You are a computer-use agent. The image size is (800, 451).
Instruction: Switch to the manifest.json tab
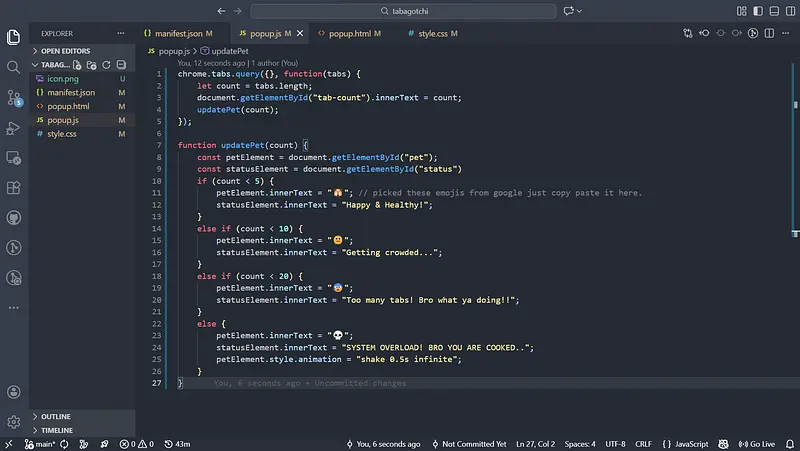179,33
